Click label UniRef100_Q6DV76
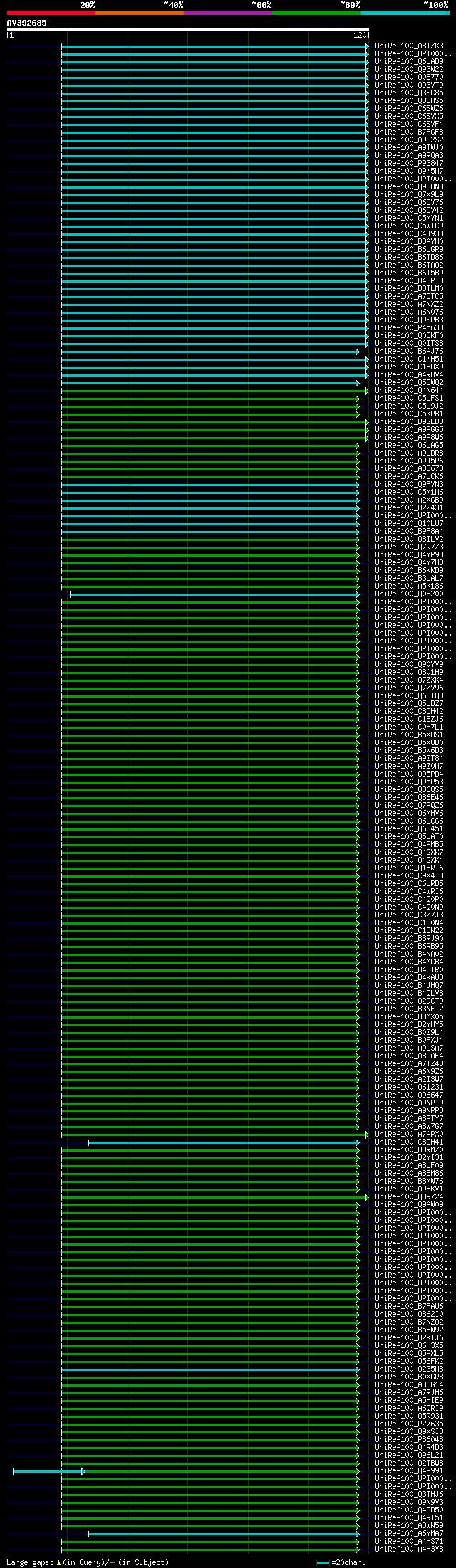Viewport: 456px width, 1568px height. [x=409, y=203]
